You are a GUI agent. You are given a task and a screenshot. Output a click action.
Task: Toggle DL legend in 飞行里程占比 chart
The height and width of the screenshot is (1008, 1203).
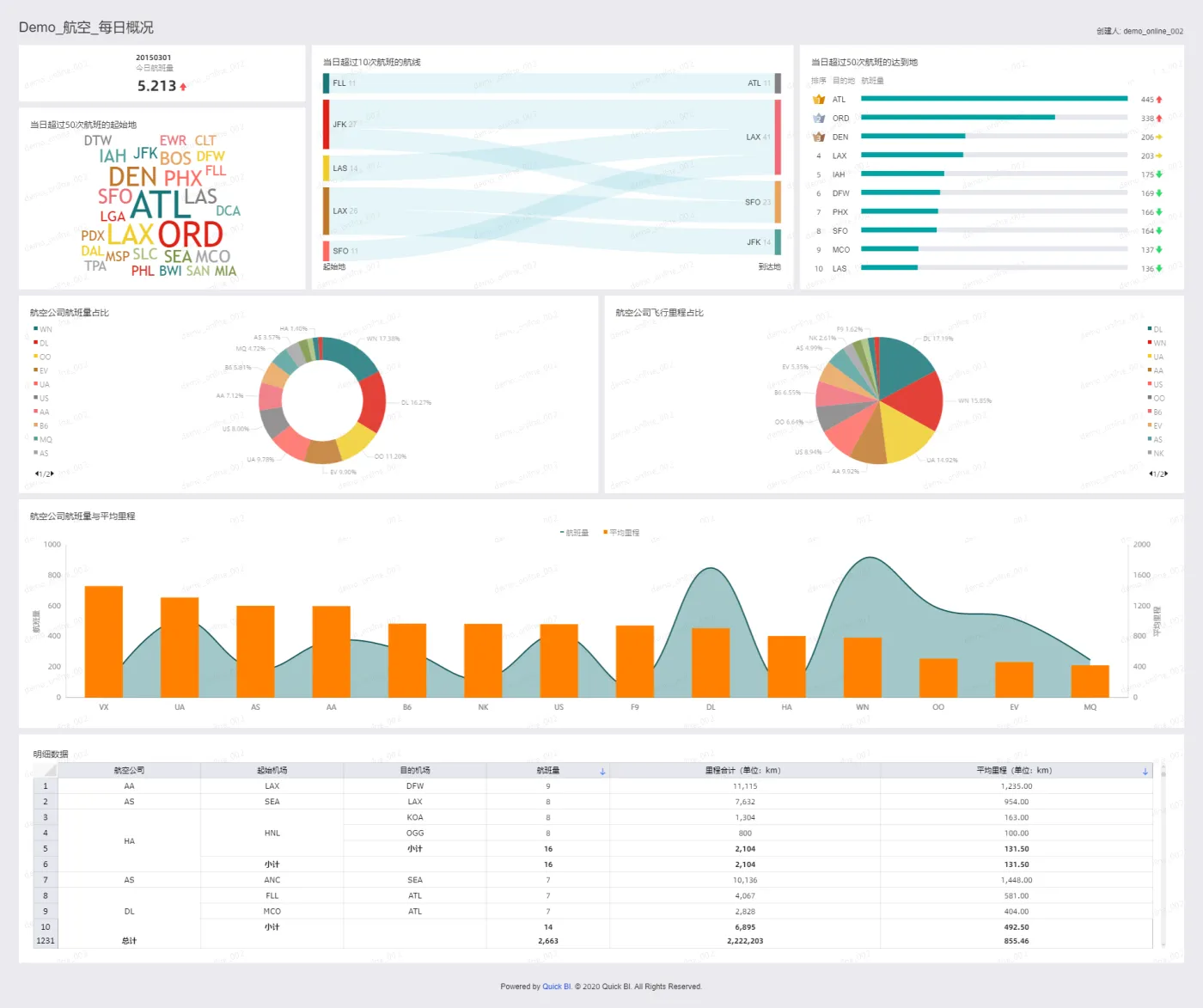1155,329
